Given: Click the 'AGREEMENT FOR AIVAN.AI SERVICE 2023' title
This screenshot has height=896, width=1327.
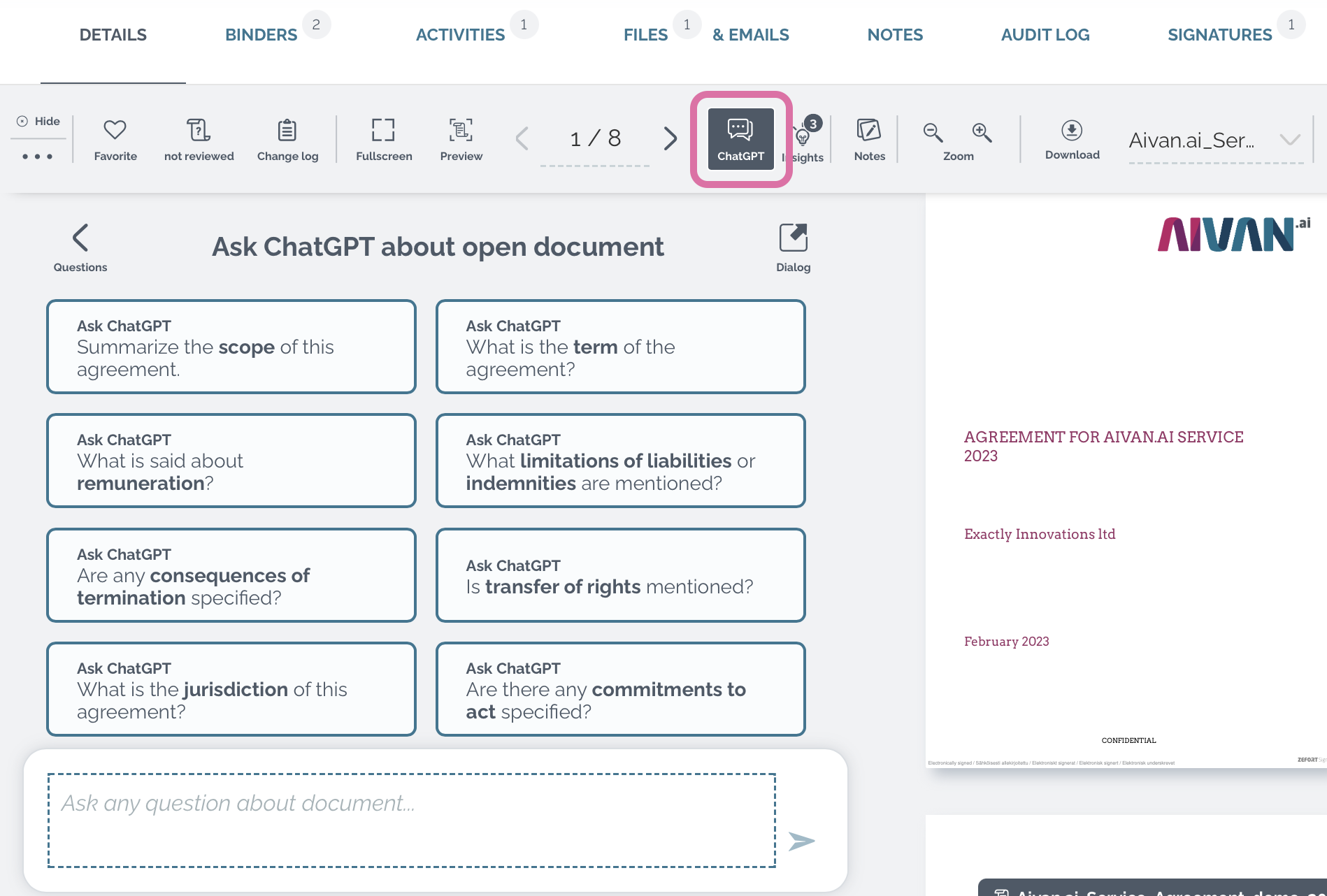Looking at the screenshot, I should click(x=1103, y=446).
